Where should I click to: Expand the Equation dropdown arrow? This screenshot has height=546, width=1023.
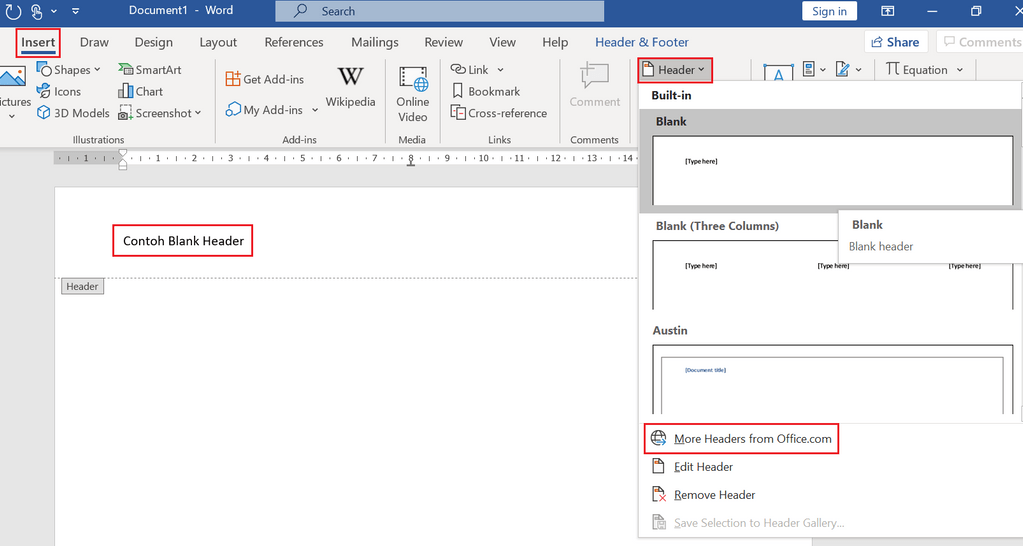click(959, 70)
